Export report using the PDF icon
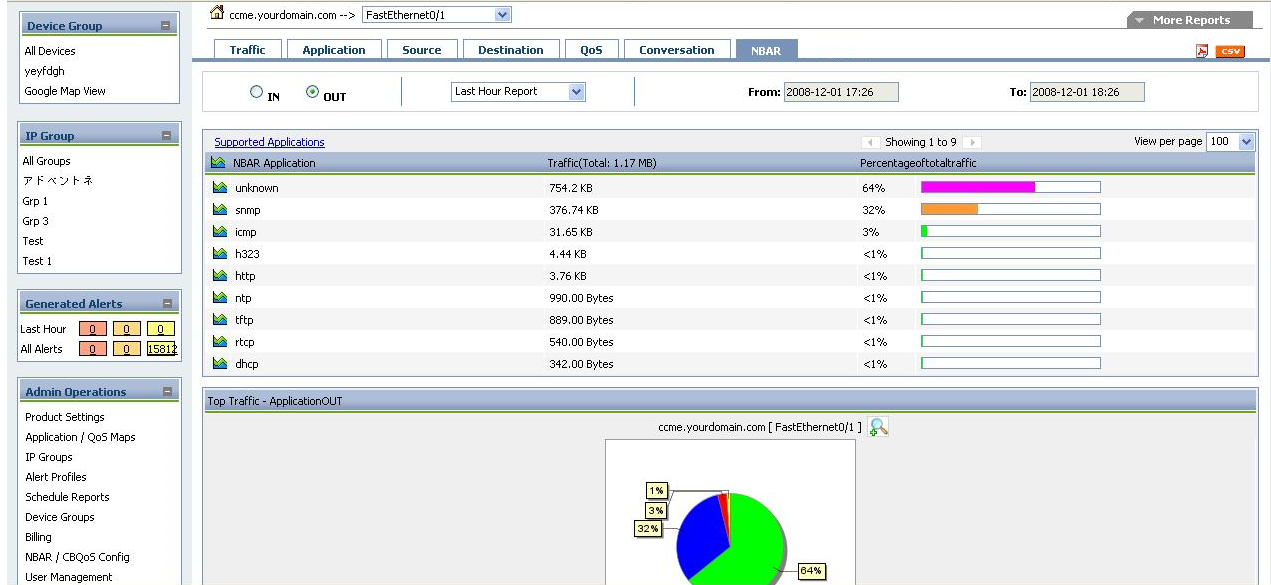Screen dimensions: 1271x585 (1202, 52)
